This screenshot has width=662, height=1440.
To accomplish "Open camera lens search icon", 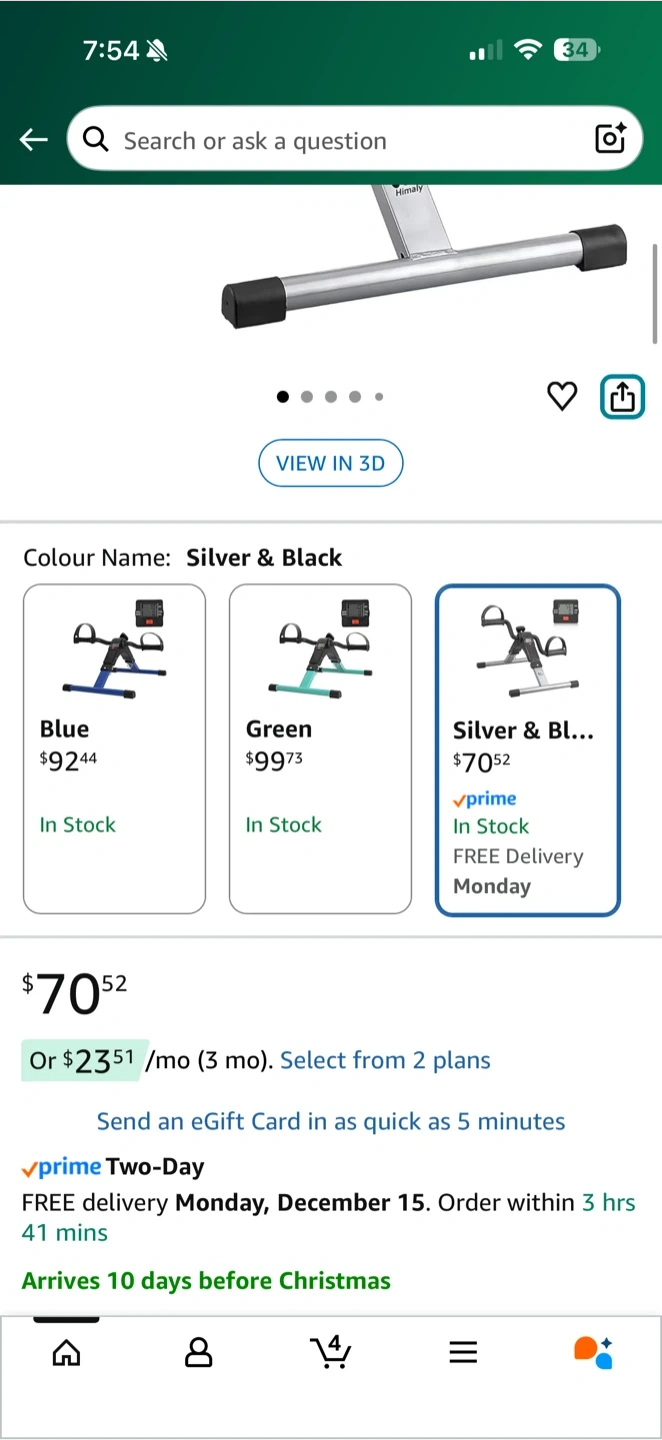I will pos(610,139).
